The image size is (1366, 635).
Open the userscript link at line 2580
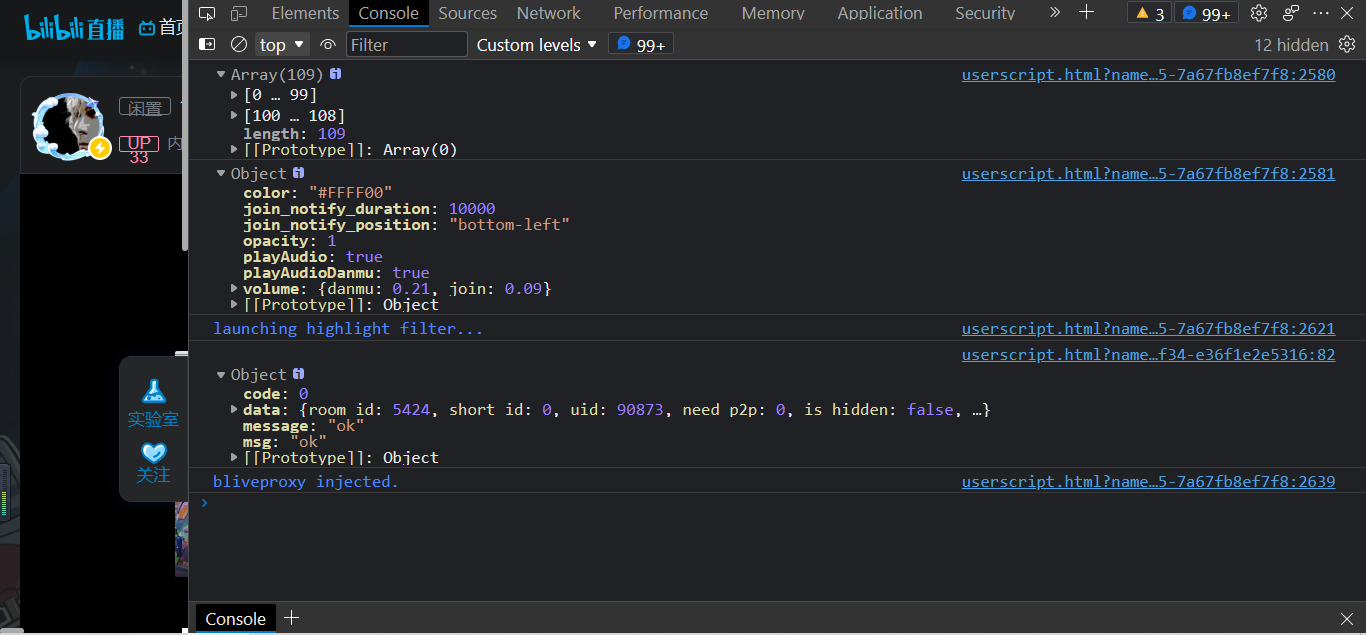[1148, 74]
